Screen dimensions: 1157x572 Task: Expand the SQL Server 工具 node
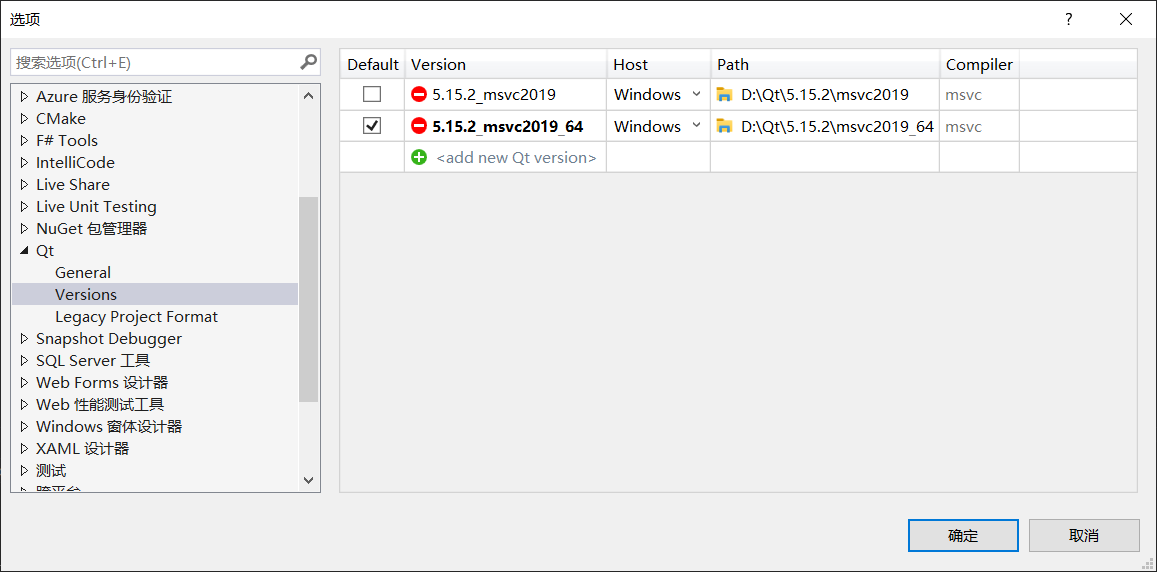24,361
